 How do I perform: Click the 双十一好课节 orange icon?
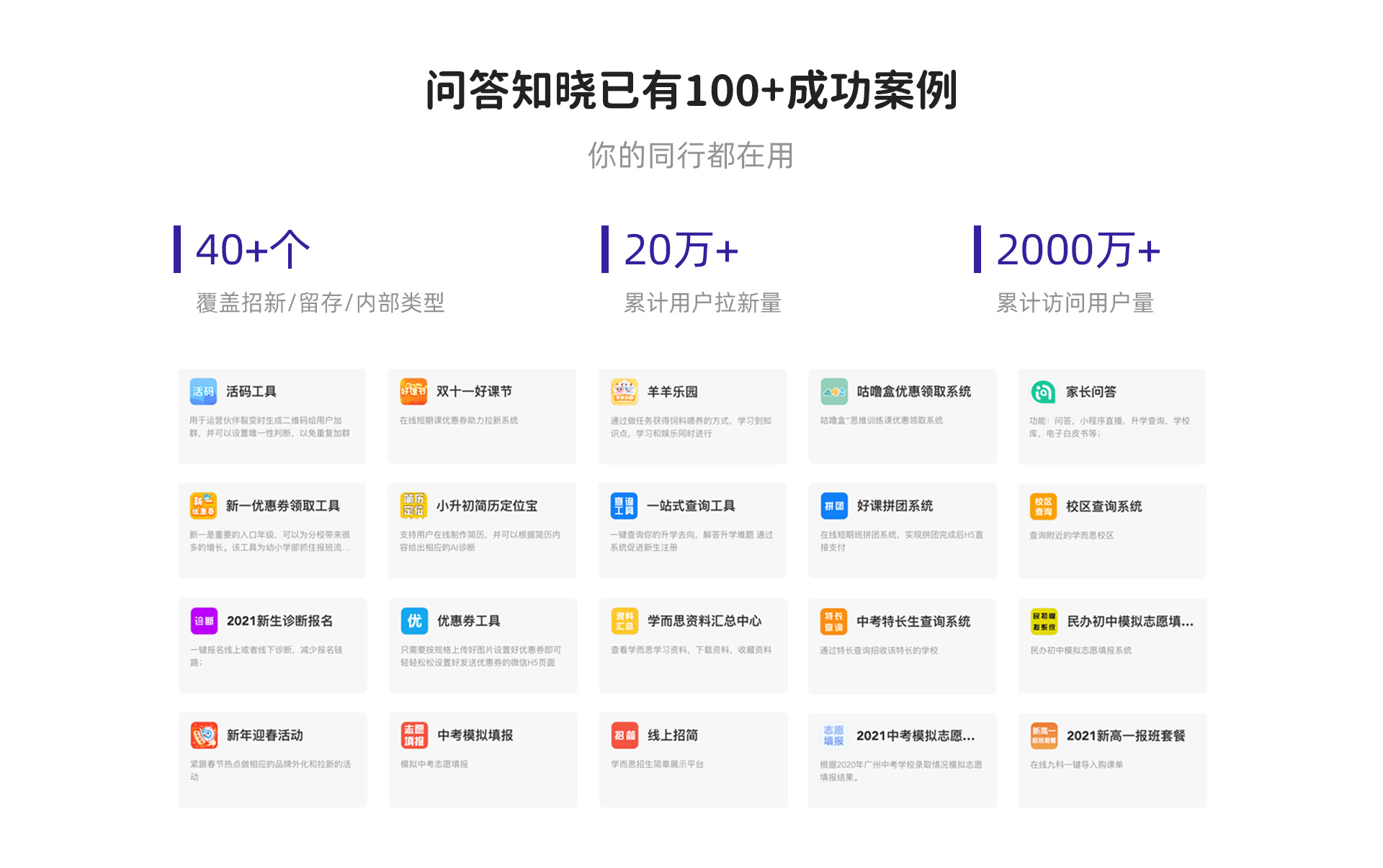click(413, 391)
